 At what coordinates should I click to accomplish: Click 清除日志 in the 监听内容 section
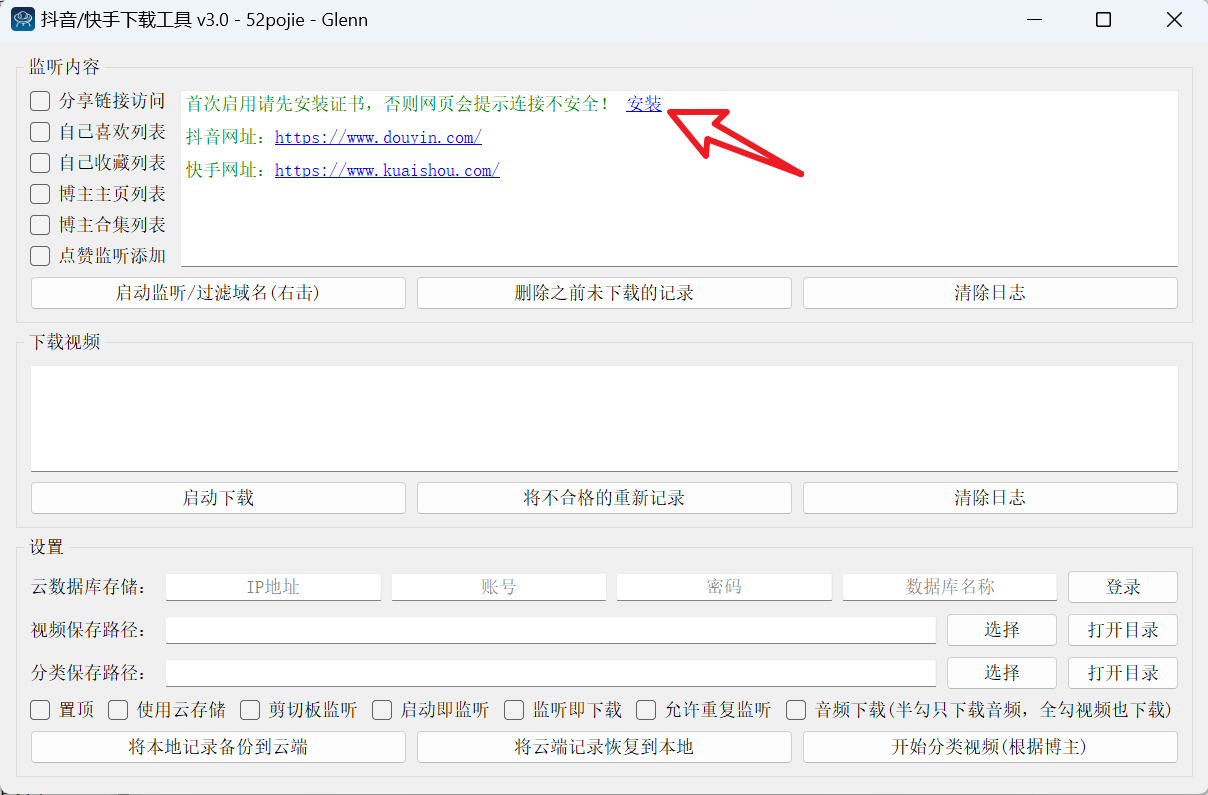click(x=990, y=292)
